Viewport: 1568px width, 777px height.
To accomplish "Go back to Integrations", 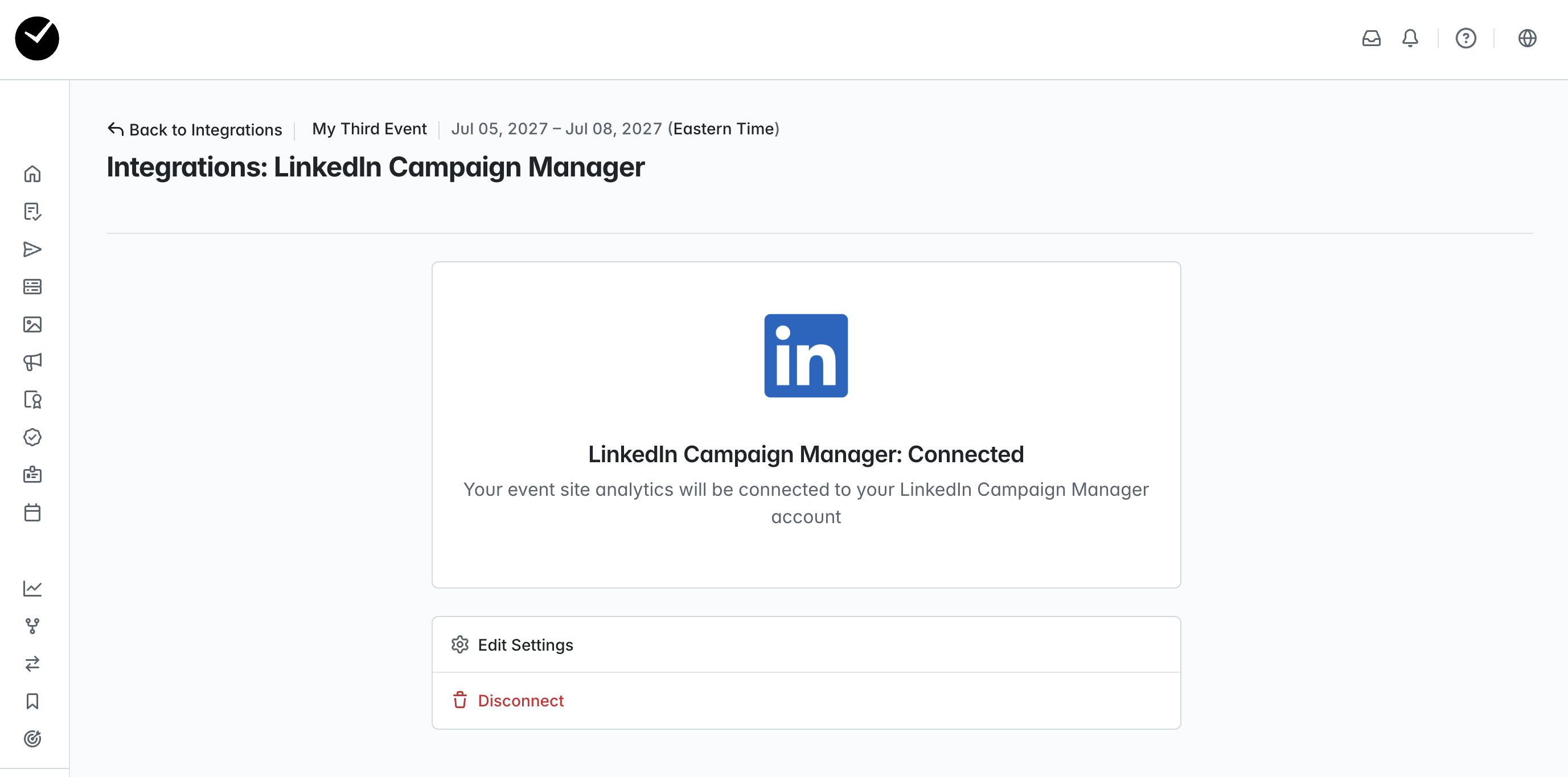I will pos(195,130).
